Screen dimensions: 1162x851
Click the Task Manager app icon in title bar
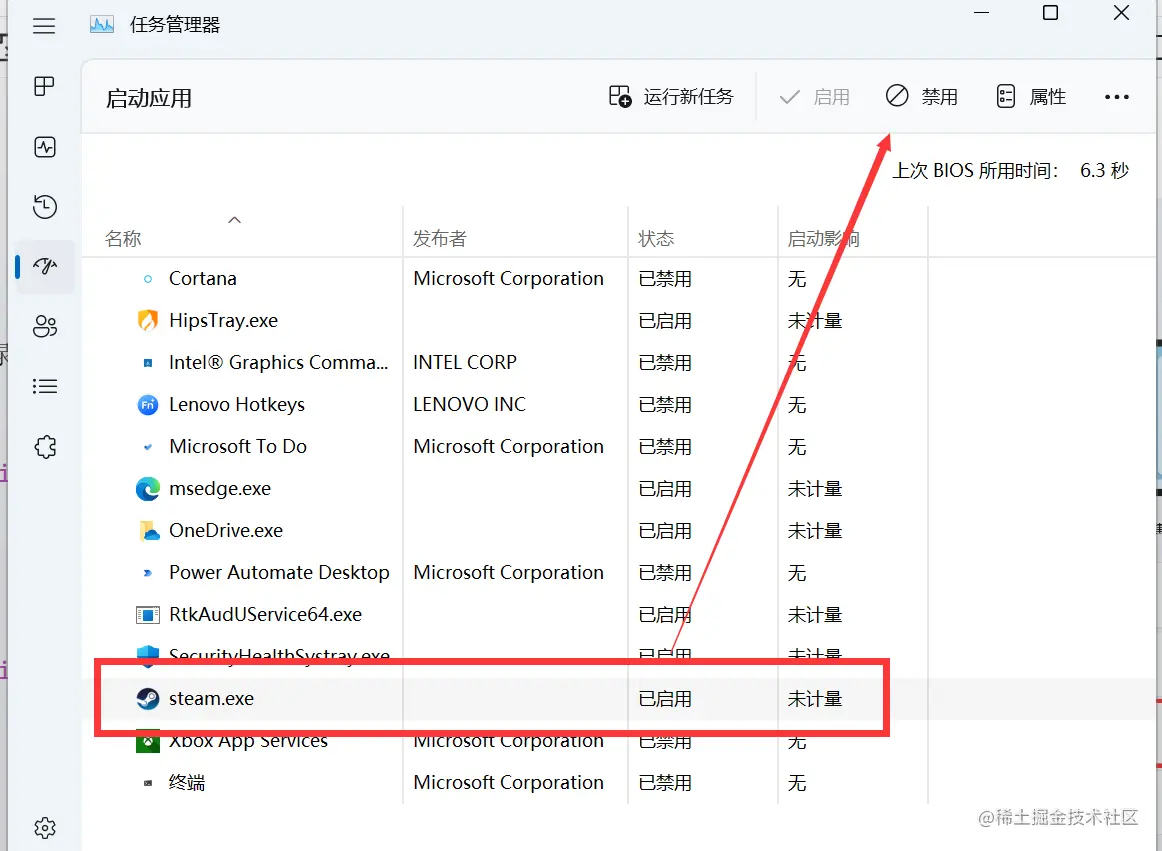[x=102, y=24]
